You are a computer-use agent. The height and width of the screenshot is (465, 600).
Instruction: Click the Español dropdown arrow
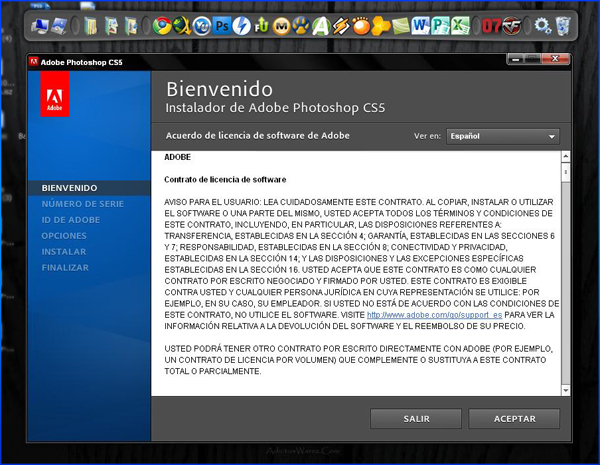[x=551, y=137]
